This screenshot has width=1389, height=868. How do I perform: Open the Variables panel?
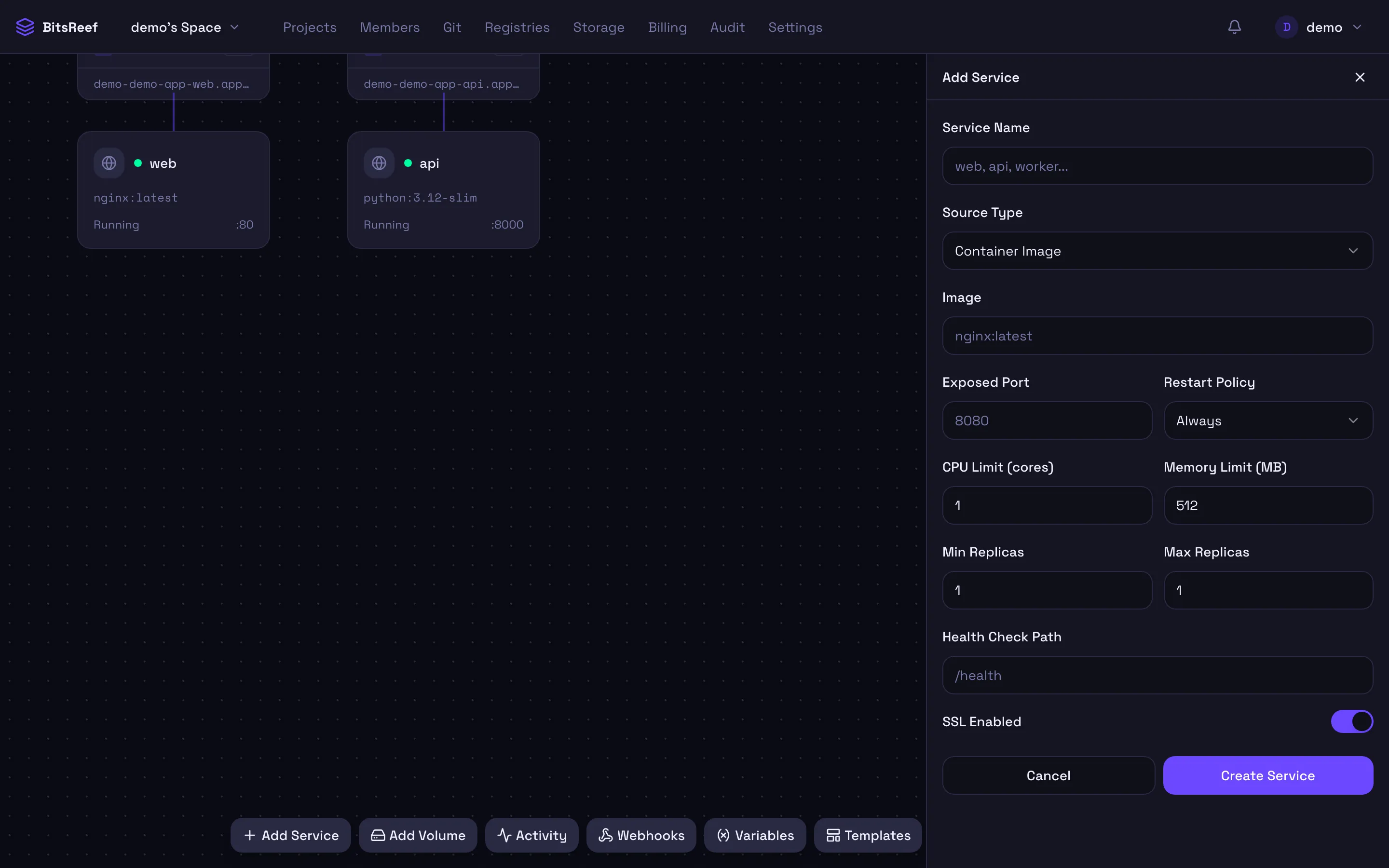click(x=755, y=835)
